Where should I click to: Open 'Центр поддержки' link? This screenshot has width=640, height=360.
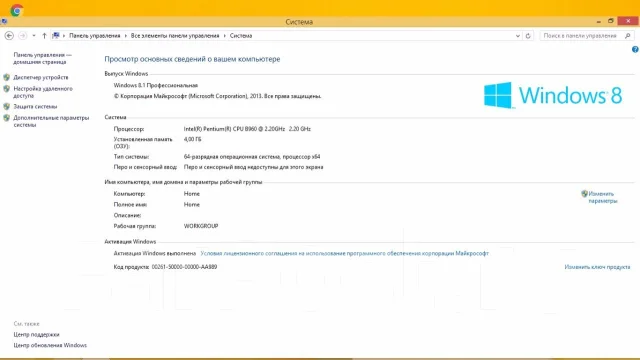36,335
